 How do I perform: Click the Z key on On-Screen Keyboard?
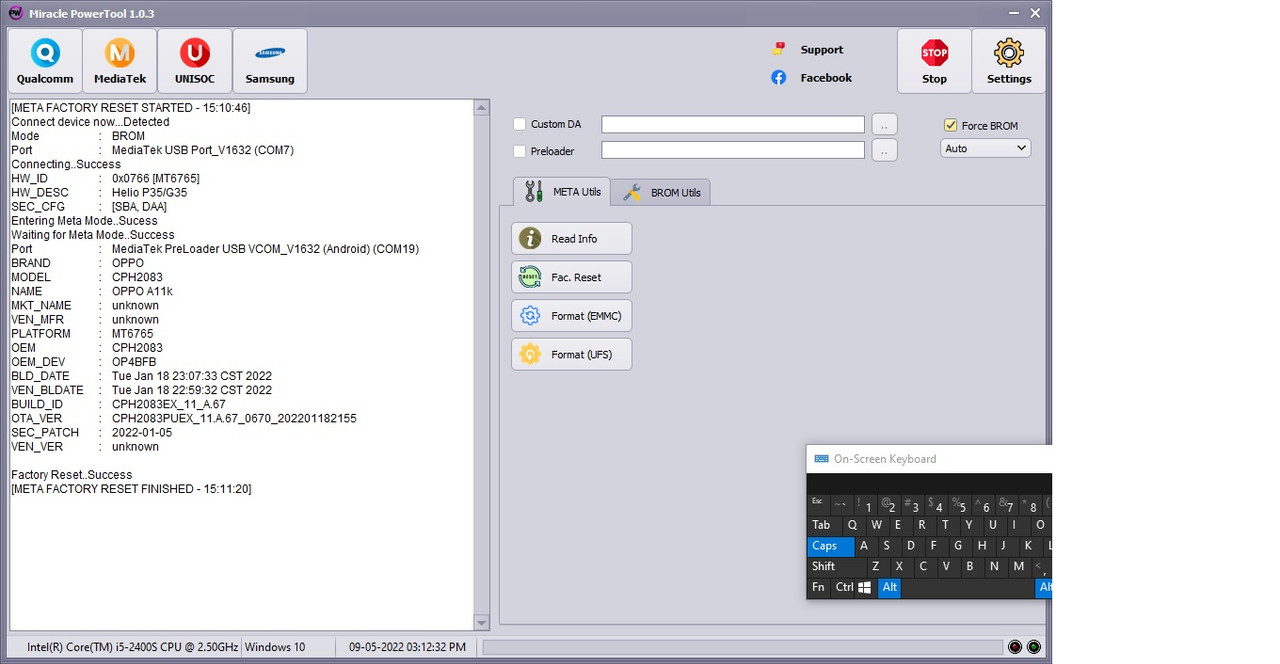(876, 566)
